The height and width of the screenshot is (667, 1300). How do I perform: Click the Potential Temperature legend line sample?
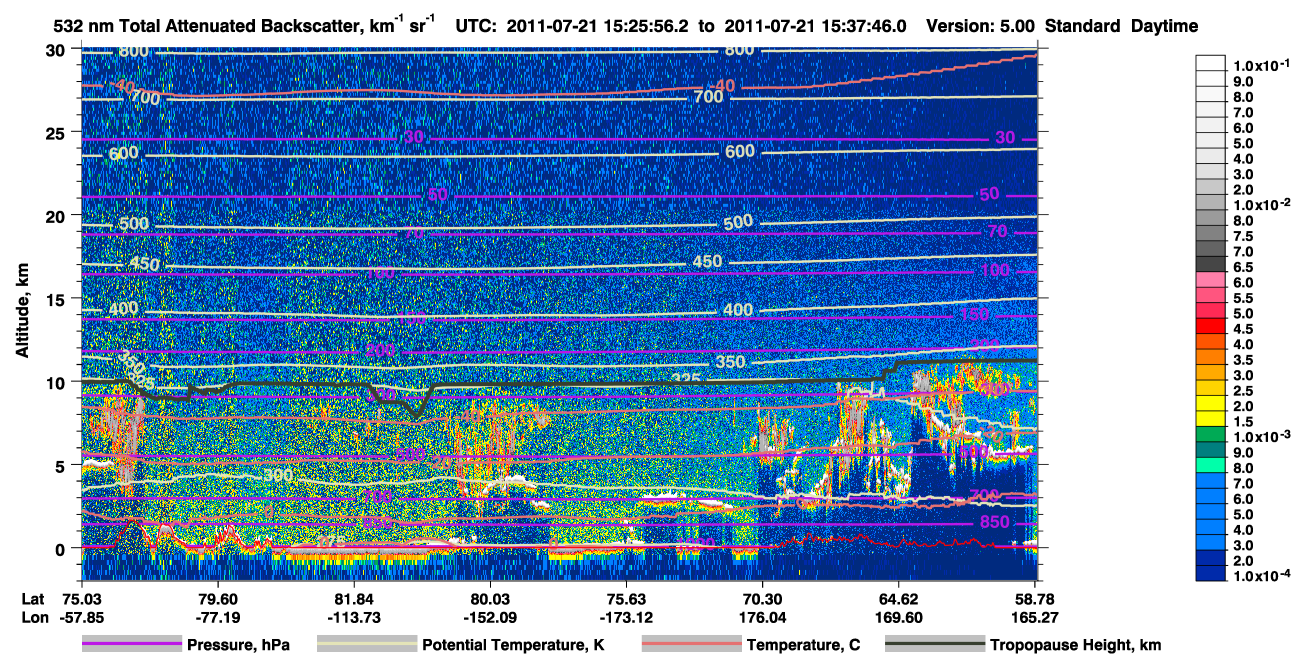click(366, 645)
